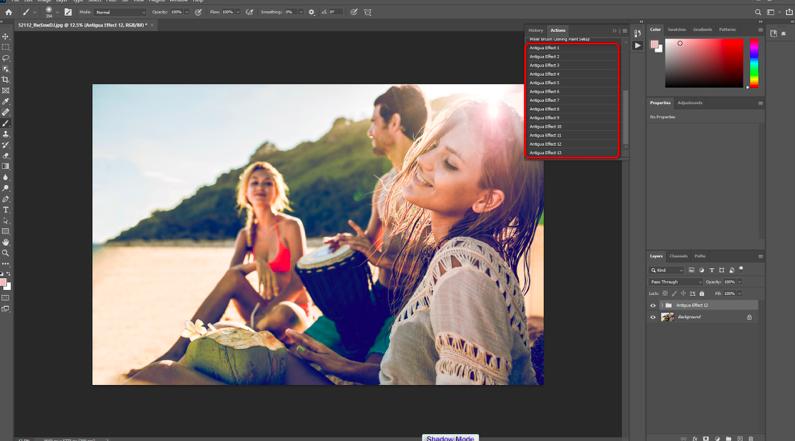Expand the Antigua Effect 12 group arrow
Image resolution: width=795 pixels, height=441 pixels.
point(662,306)
